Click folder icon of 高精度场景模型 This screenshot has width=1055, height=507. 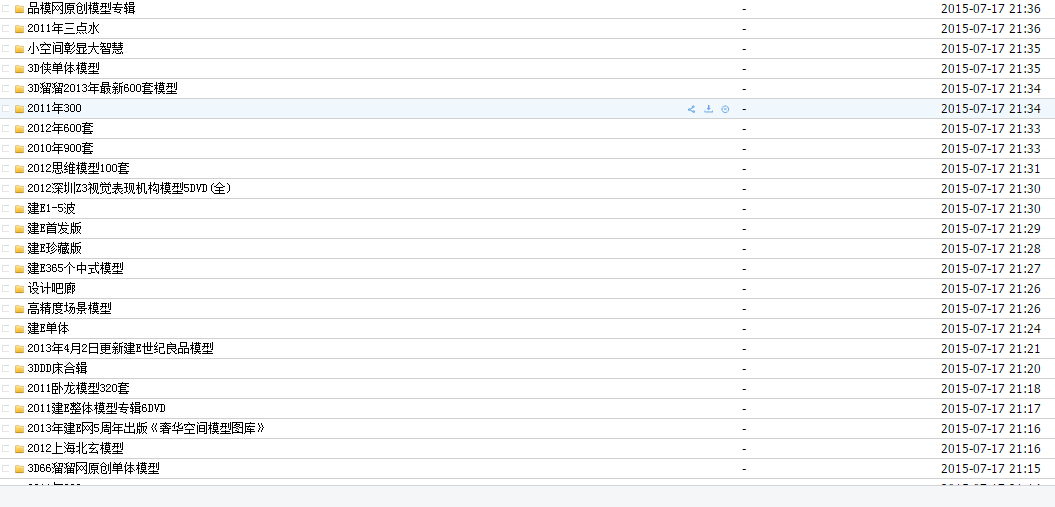[20, 309]
